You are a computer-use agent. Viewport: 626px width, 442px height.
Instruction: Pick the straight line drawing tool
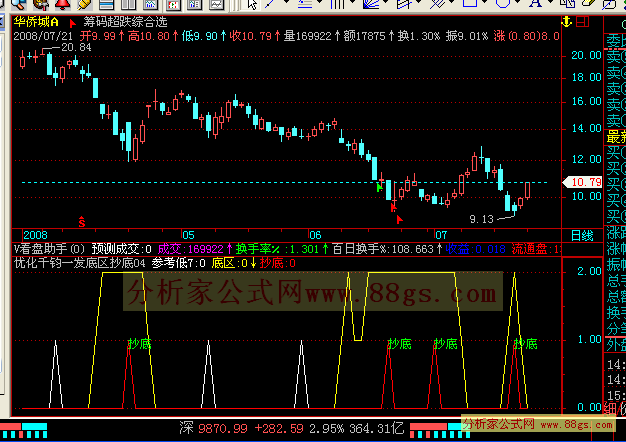270,3
